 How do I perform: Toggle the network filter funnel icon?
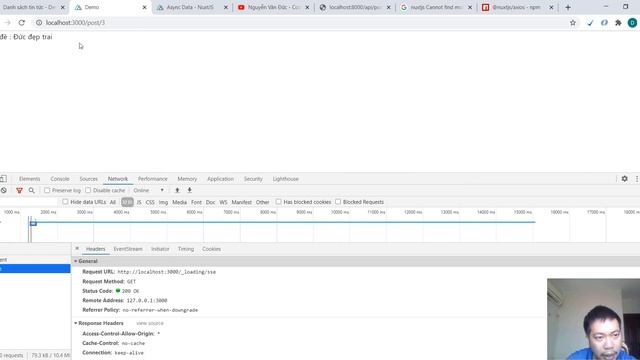coord(19,190)
